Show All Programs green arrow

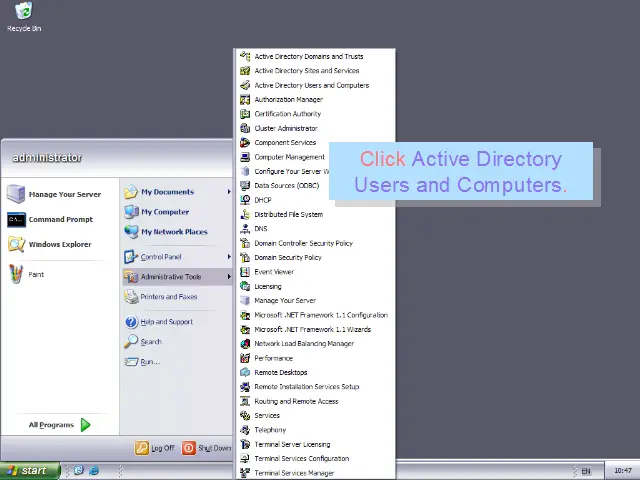[85, 425]
